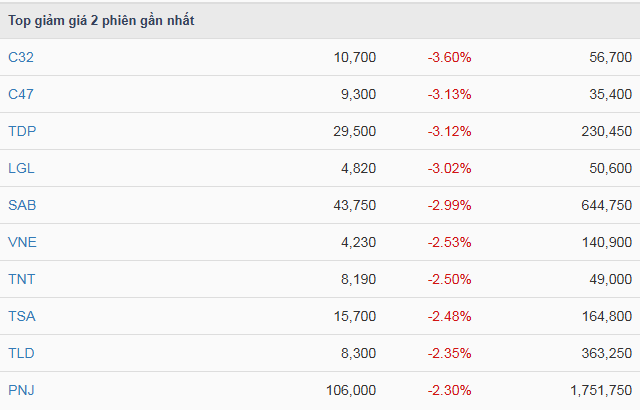This screenshot has height=410, width=640.
Task: Select the LGL stock link
Action: point(21,168)
